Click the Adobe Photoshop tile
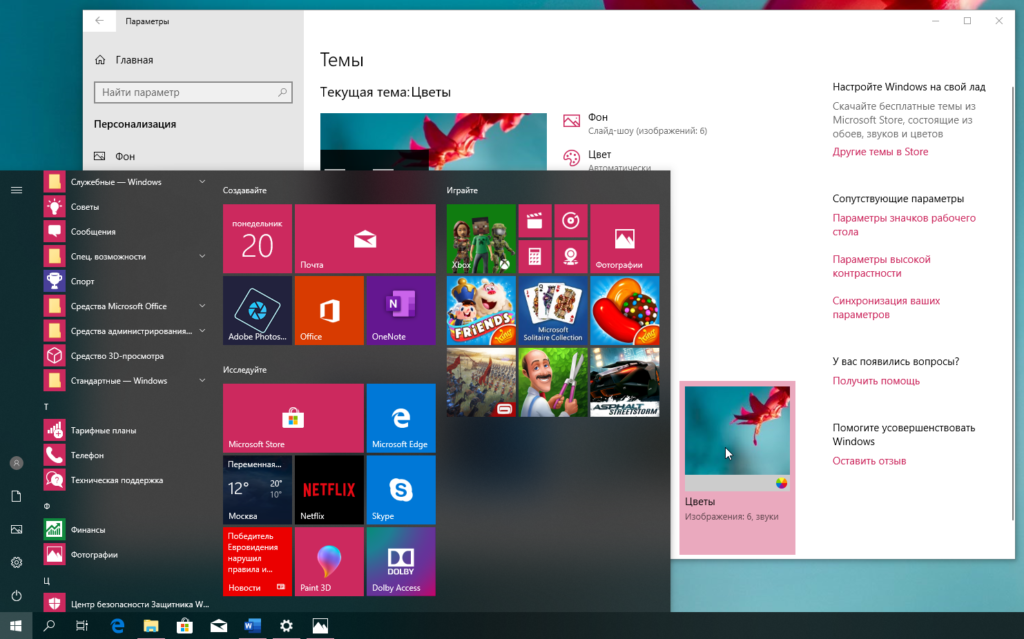This screenshot has height=639, width=1024. (x=257, y=311)
